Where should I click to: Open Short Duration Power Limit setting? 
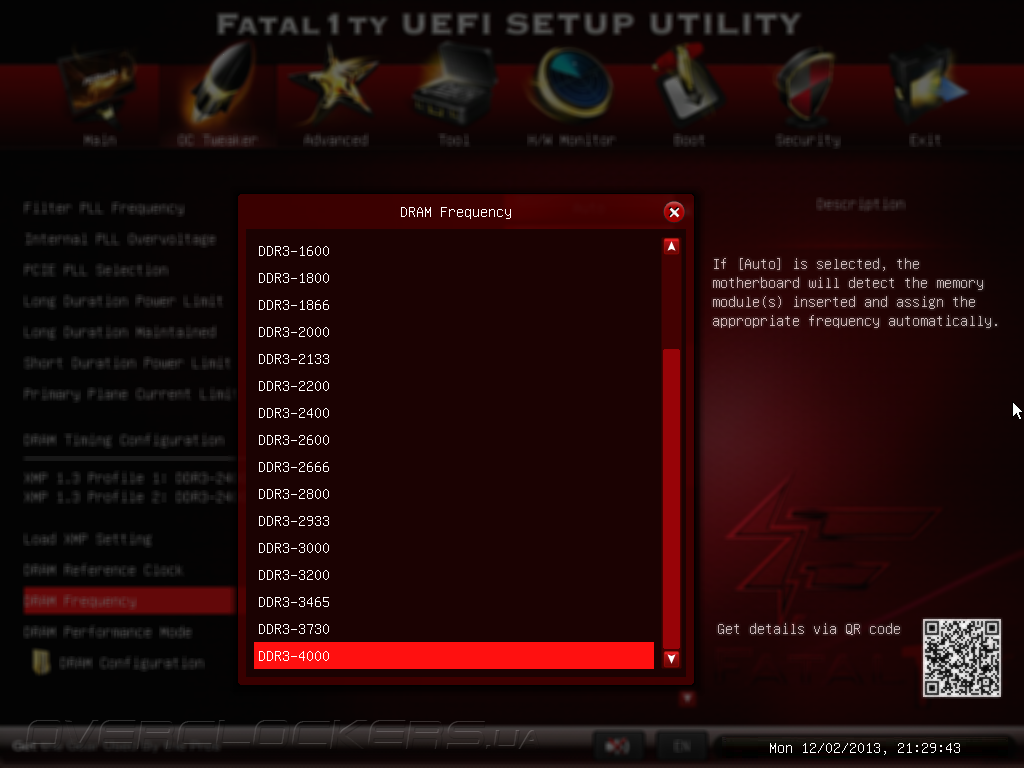click(x=127, y=363)
